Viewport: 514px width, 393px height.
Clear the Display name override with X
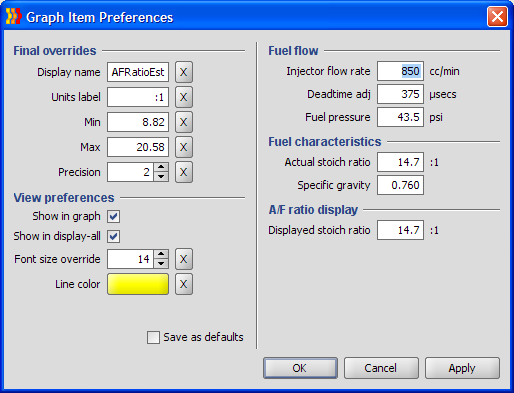pyautogui.click(x=184, y=72)
